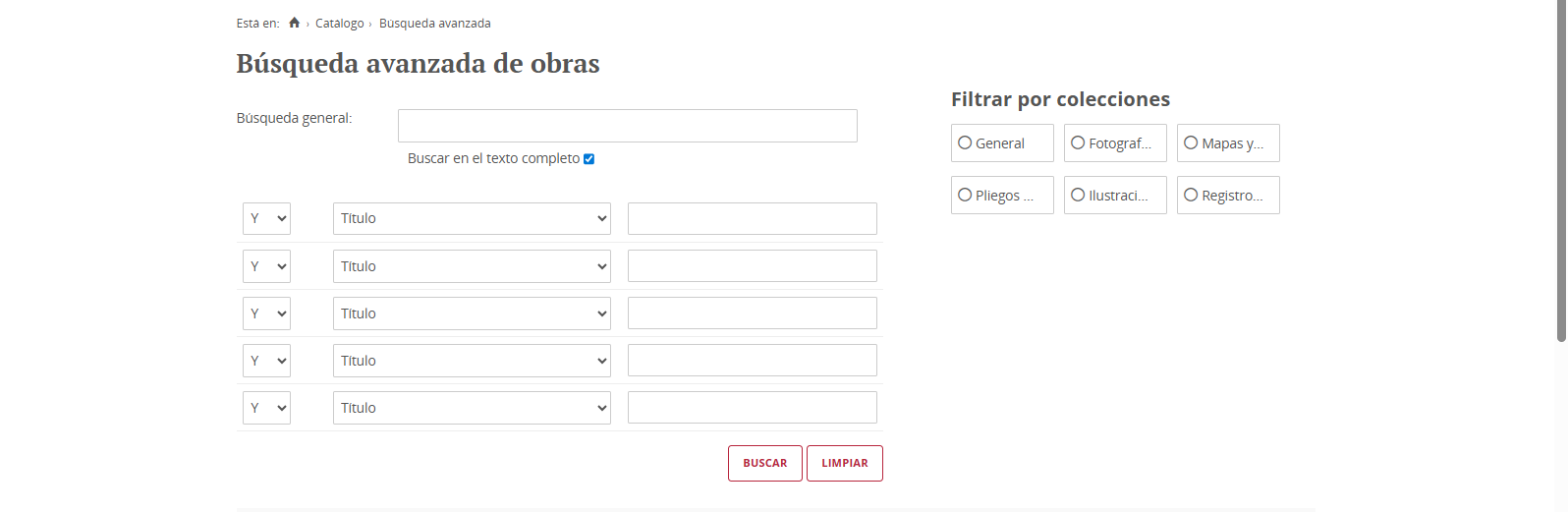This screenshot has height=512, width=1568.
Task: Focus the Búsqueda general text field
Action: (x=628, y=126)
